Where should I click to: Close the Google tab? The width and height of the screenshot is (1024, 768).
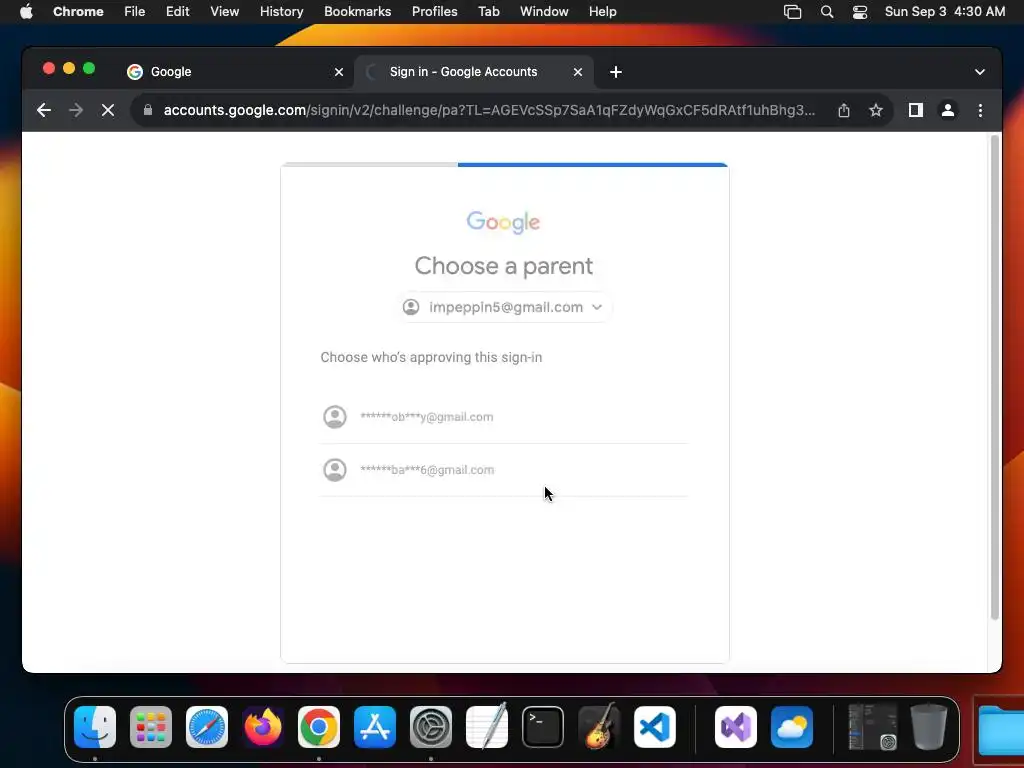pos(339,72)
